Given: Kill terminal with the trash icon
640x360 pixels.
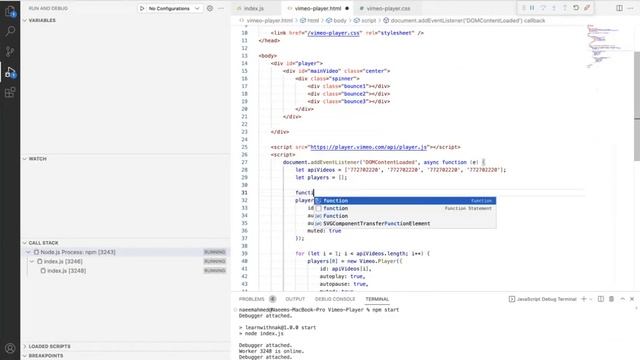Looking at the screenshot, I should pos(611,299).
